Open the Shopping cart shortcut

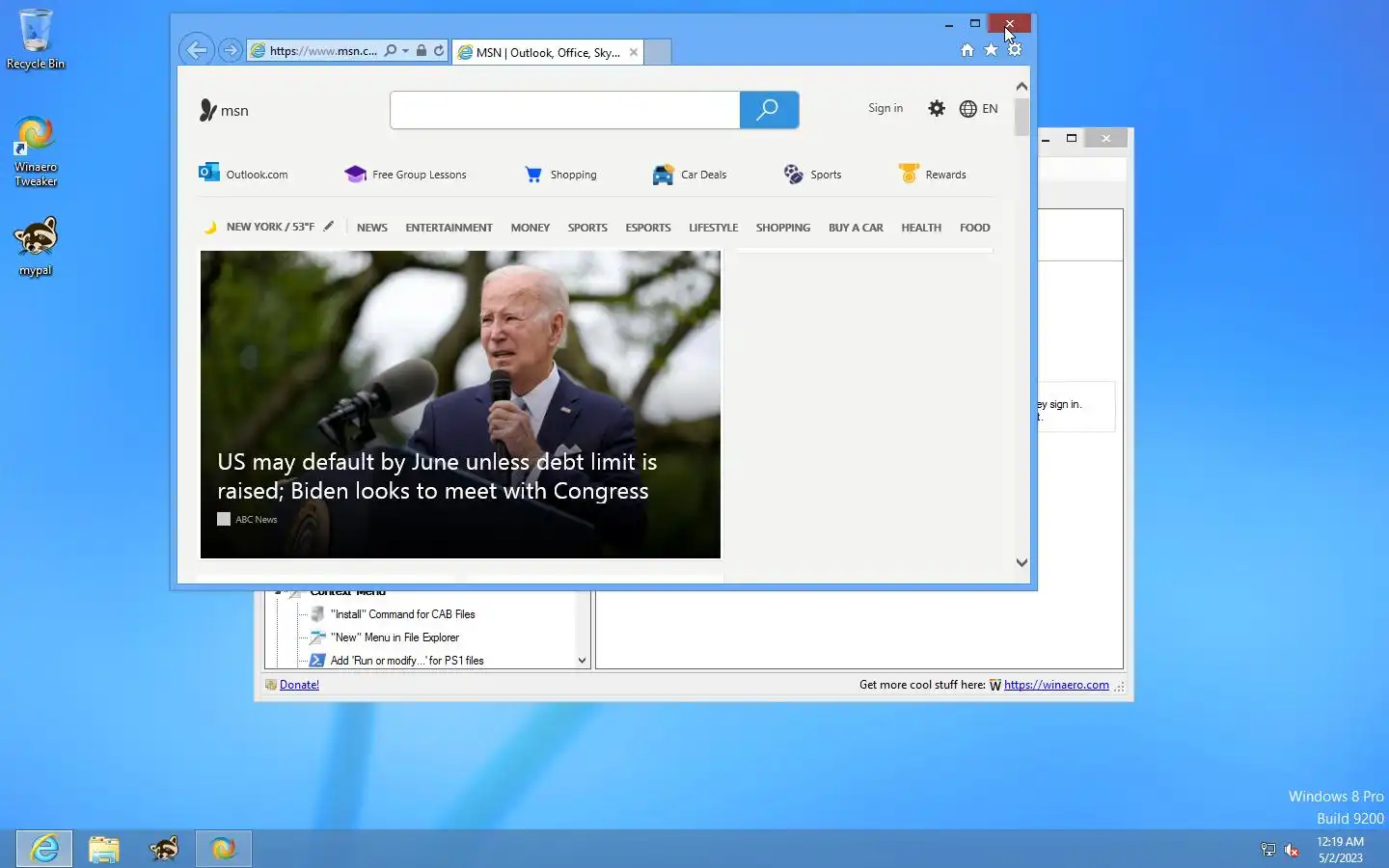coord(560,175)
